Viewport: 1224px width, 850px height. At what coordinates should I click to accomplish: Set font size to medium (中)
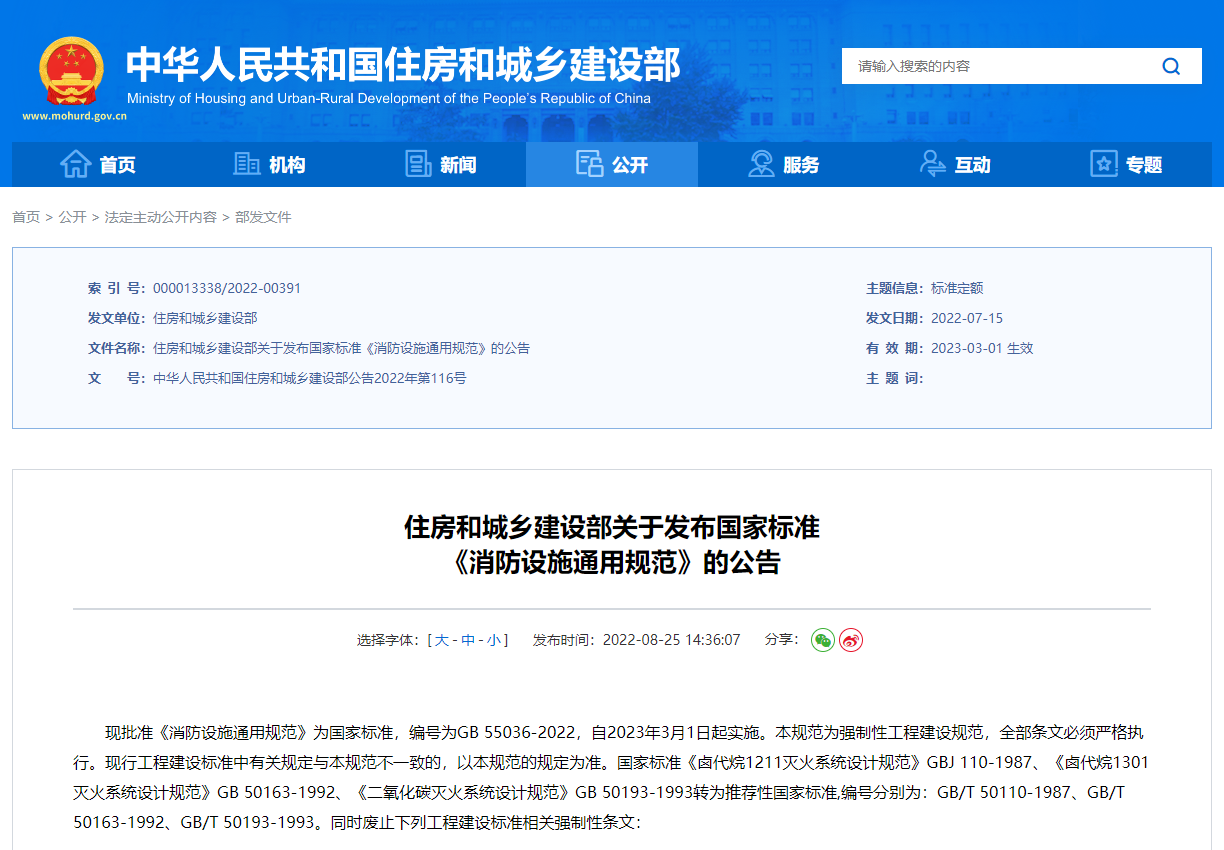point(467,640)
